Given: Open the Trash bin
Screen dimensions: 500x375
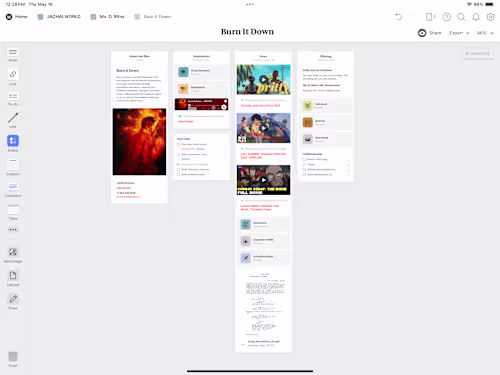Looking at the screenshot, I should click(13, 359).
